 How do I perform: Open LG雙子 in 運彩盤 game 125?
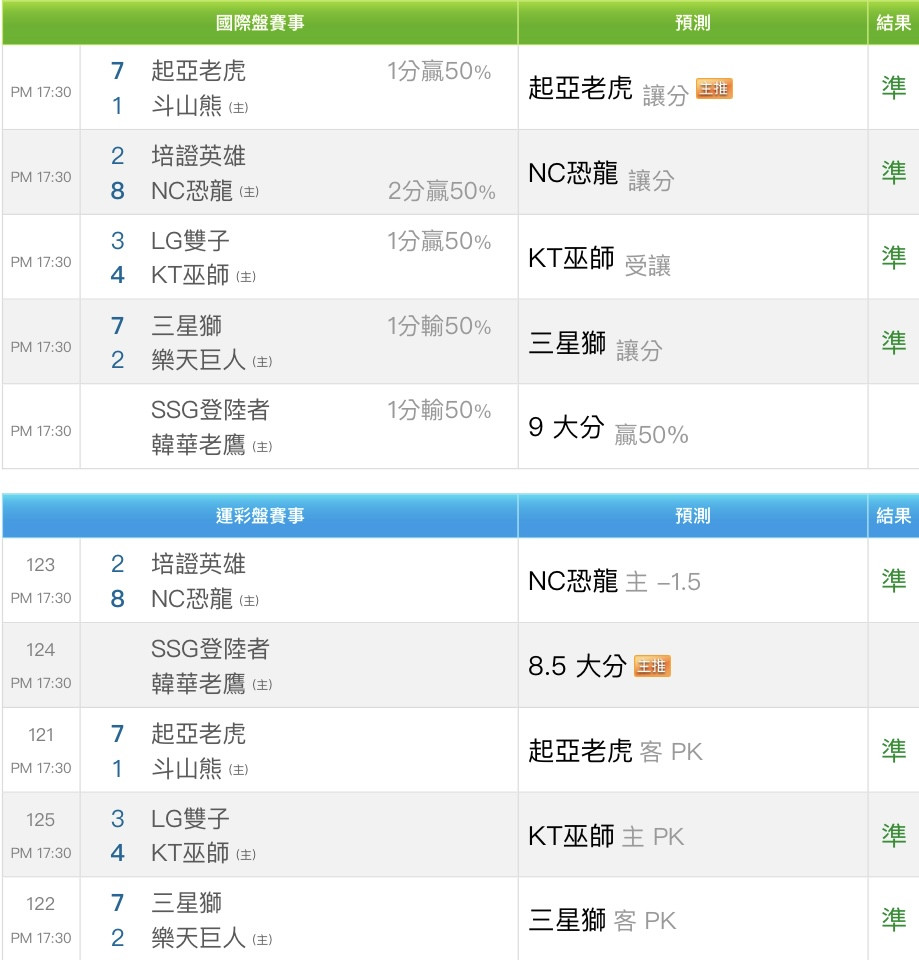click(x=190, y=819)
